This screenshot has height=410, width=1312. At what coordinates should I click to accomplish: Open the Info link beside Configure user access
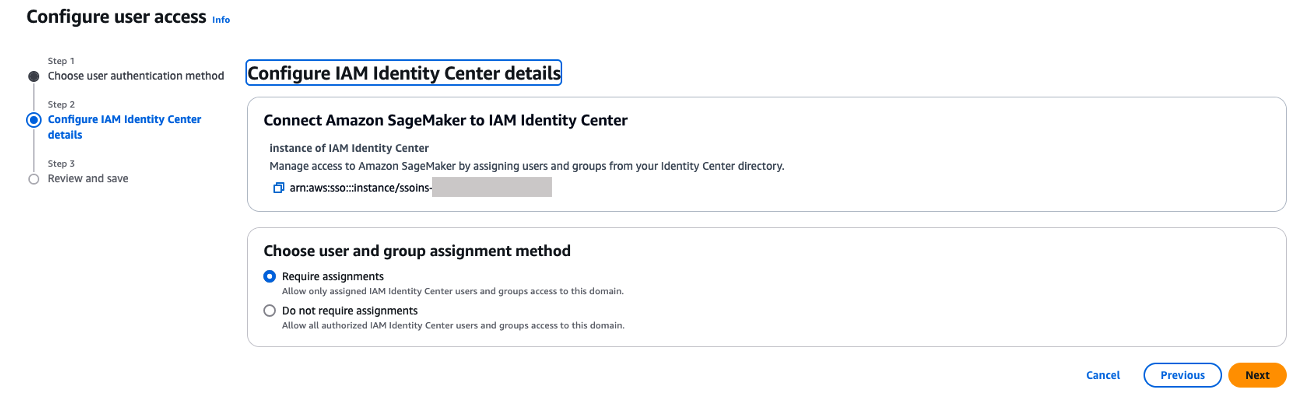point(221,20)
